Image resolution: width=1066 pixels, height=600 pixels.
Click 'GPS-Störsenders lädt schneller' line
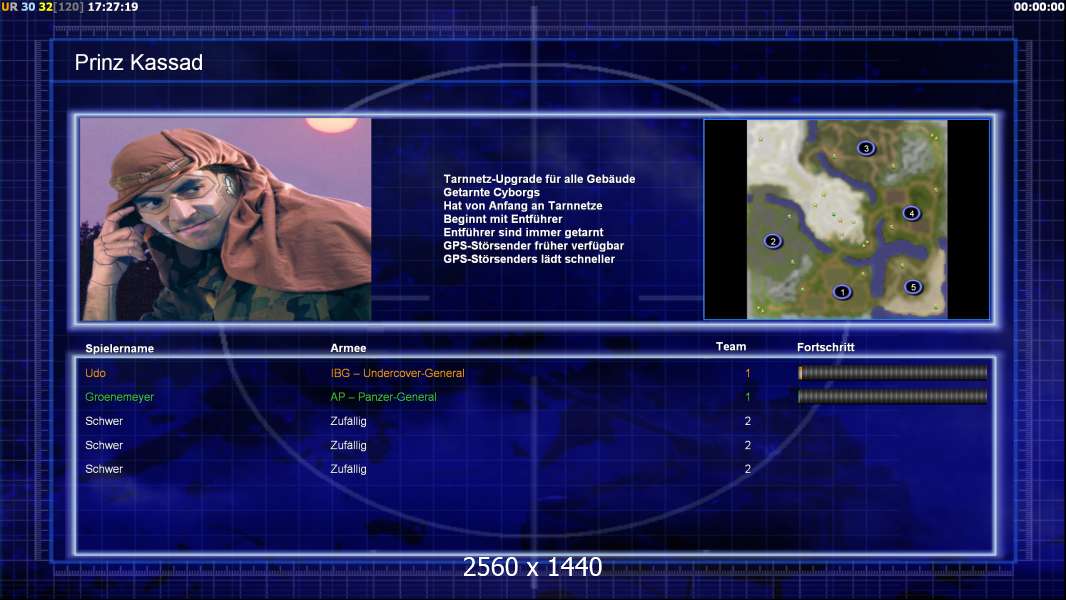point(529,259)
